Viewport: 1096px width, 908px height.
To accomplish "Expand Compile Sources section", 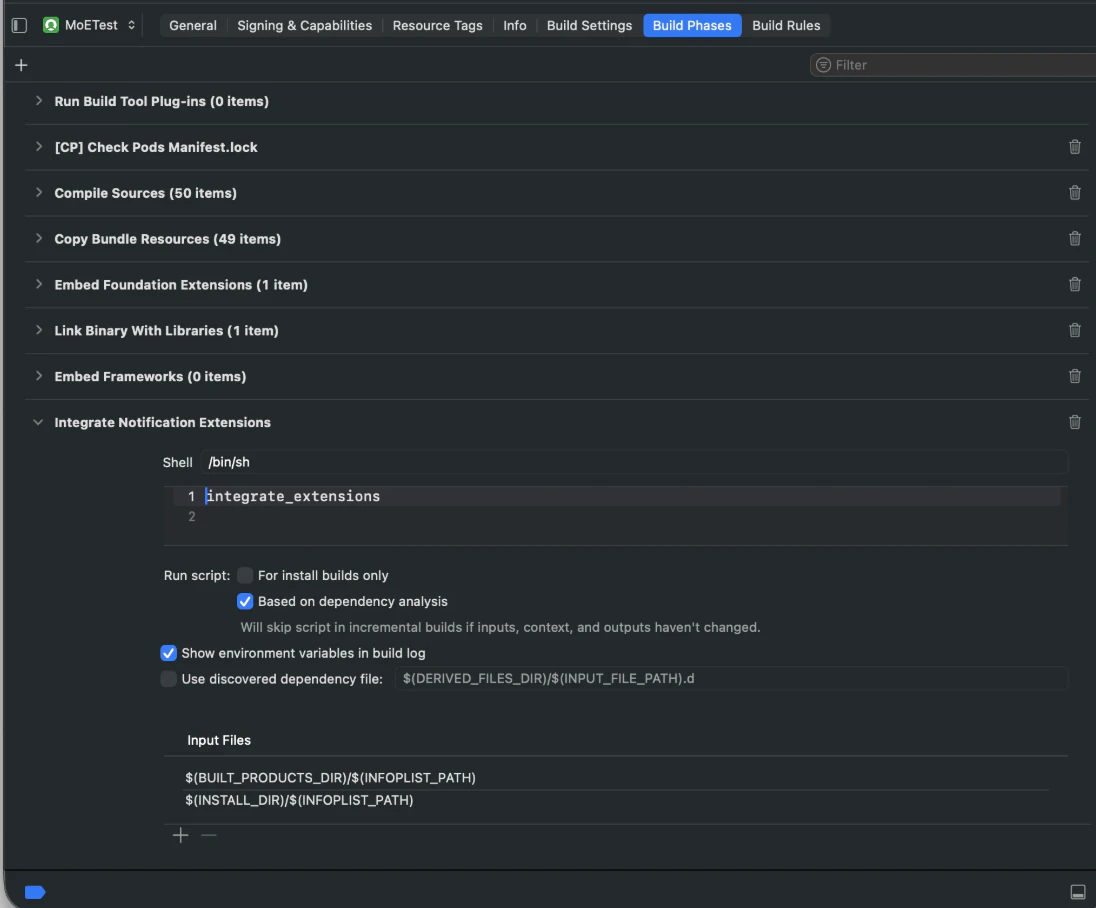I will [39, 192].
